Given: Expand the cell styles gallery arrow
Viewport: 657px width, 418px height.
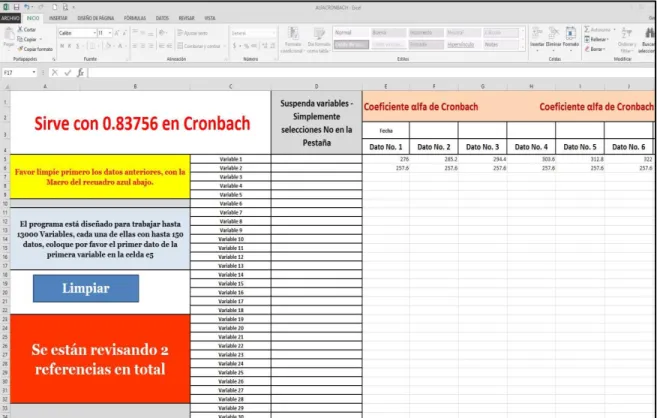Looking at the screenshot, I should 522,47.
